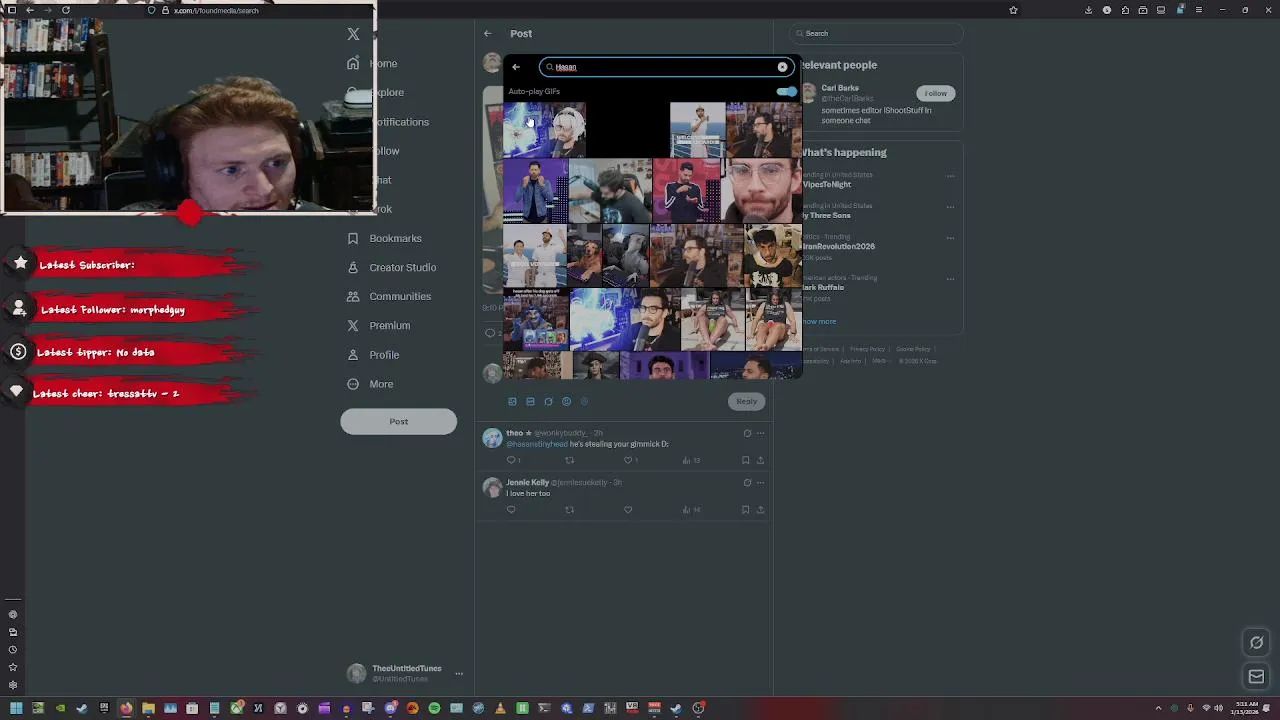
Task: Open the Messages floating button
Action: 1257,677
